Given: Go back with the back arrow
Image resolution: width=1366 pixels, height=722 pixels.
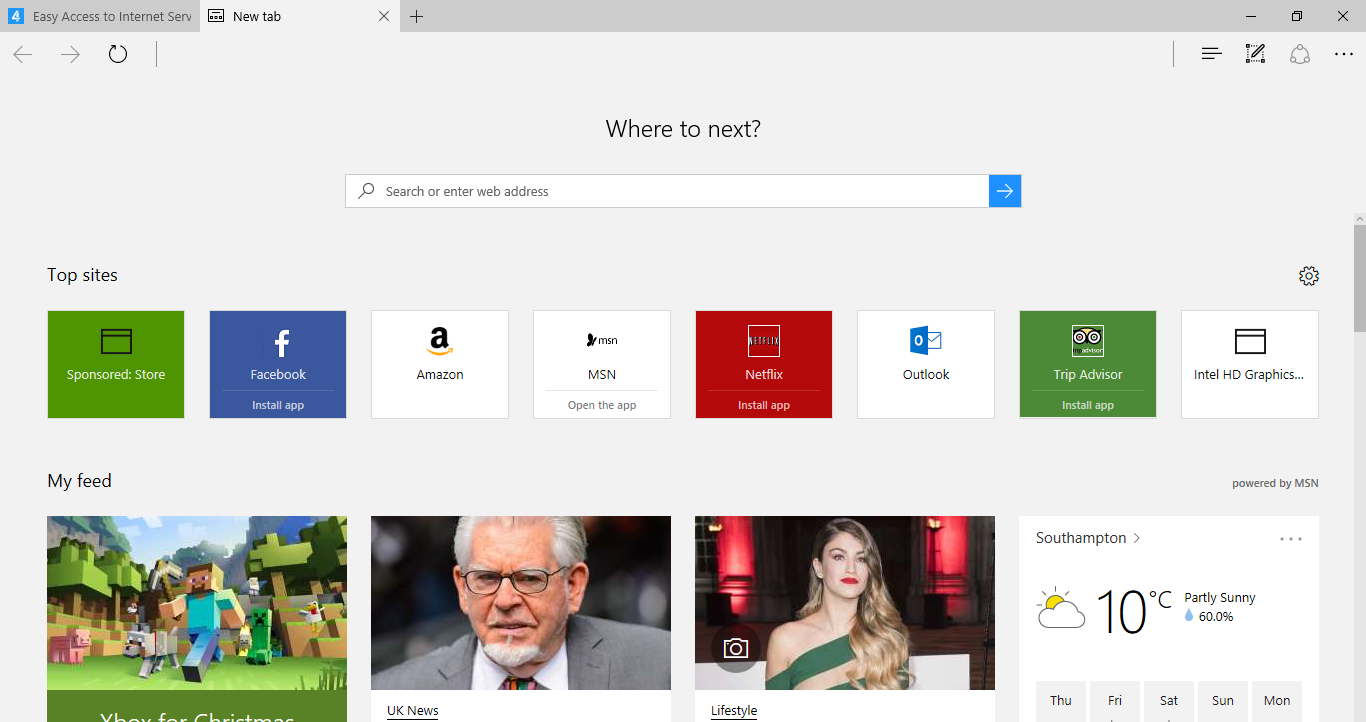Looking at the screenshot, I should pyautogui.click(x=23, y=54).
